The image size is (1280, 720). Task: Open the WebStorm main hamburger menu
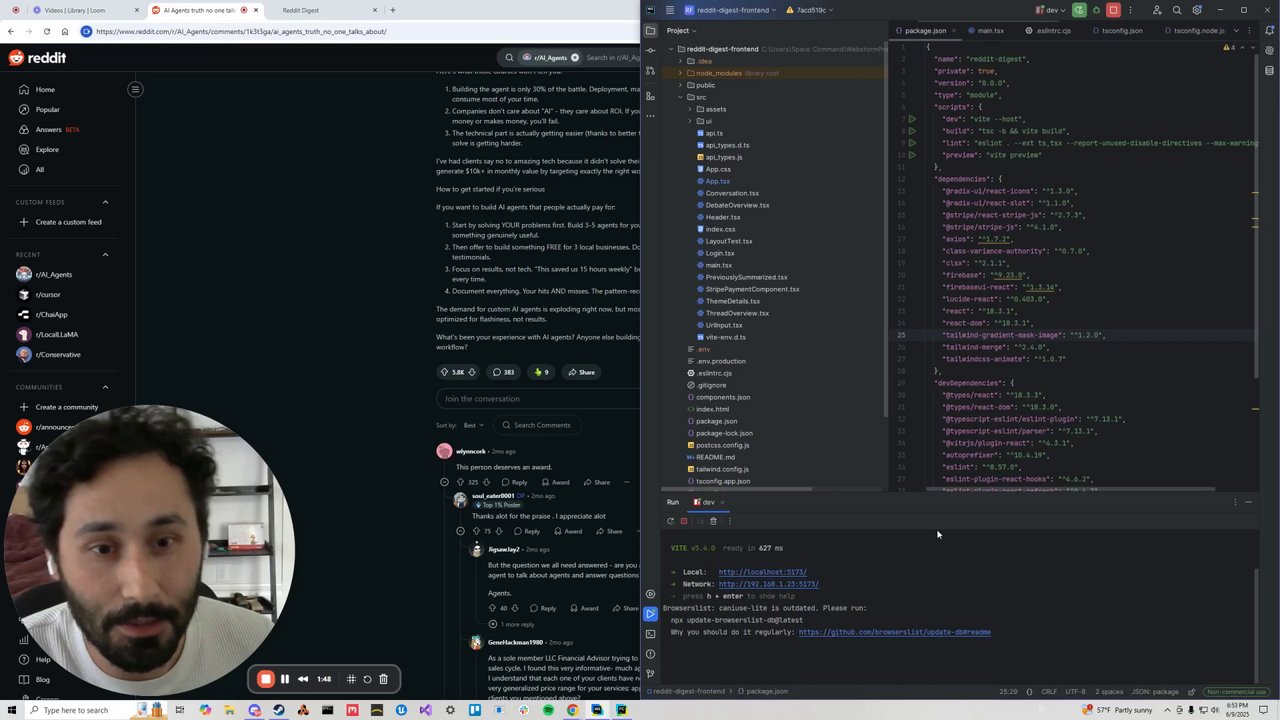669,10
